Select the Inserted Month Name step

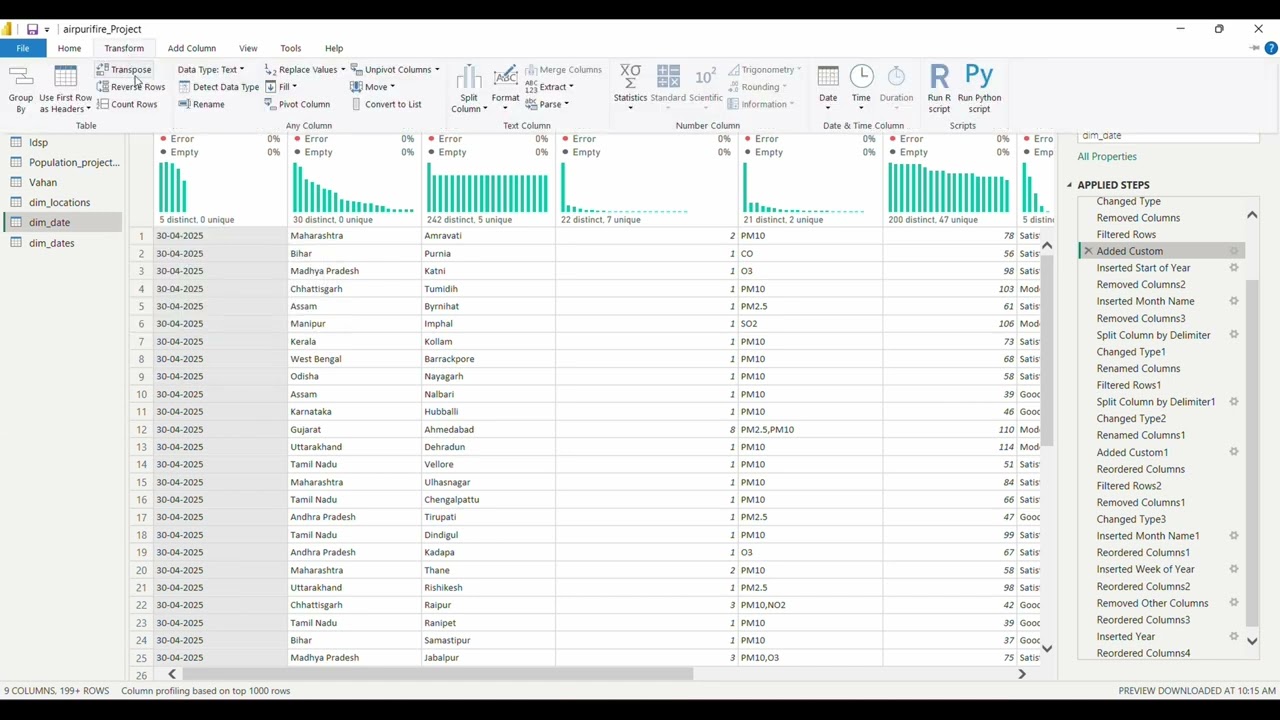click(1145, 301)
